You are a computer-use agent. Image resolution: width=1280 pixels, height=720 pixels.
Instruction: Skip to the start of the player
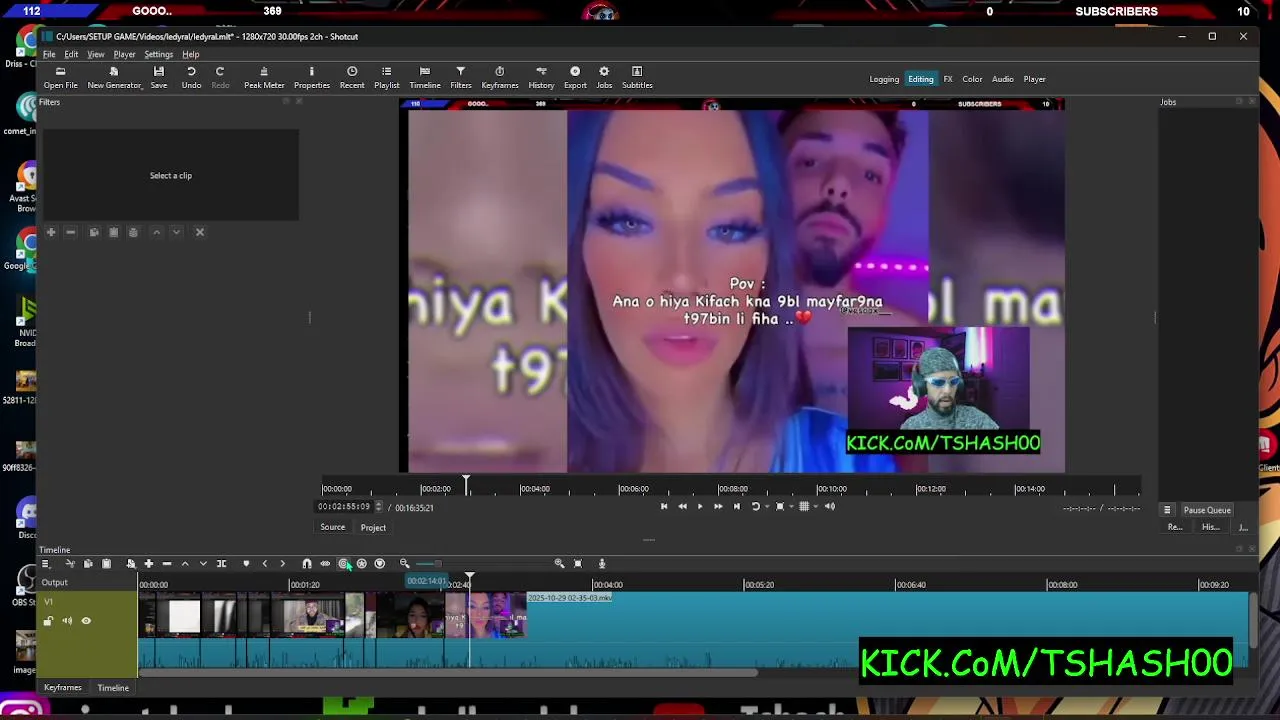pos(664,506)
